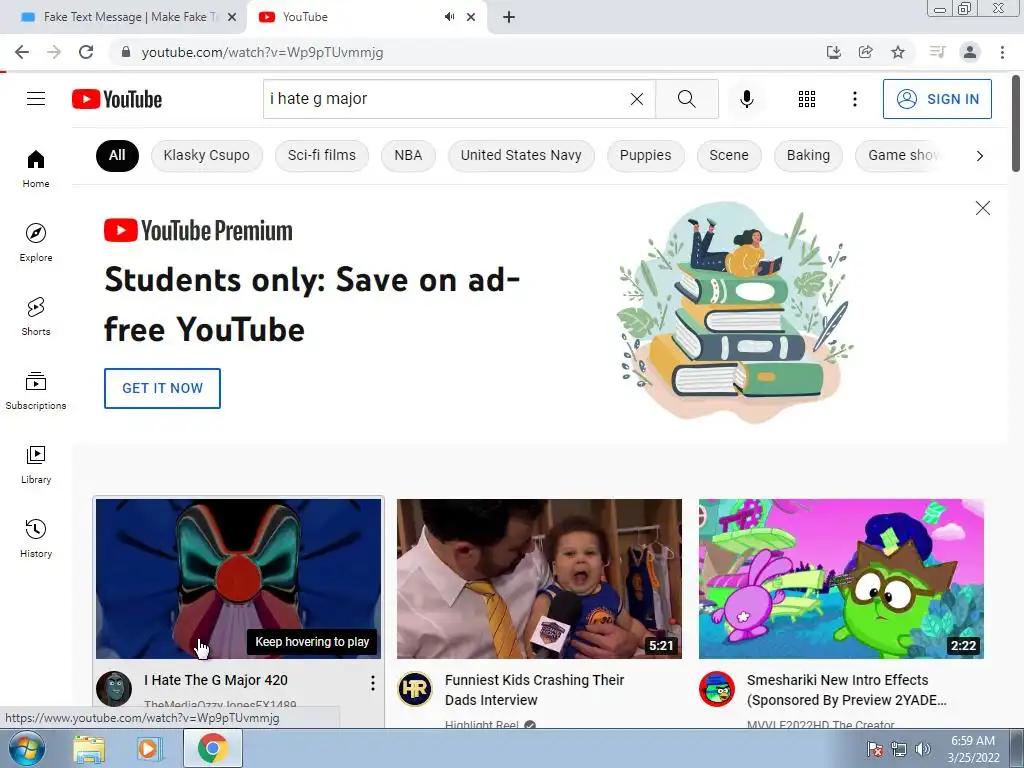The image size is (1024, 768).
Task: Open I Hate The G Major thumbnail
Action: [x=238, y=579]
